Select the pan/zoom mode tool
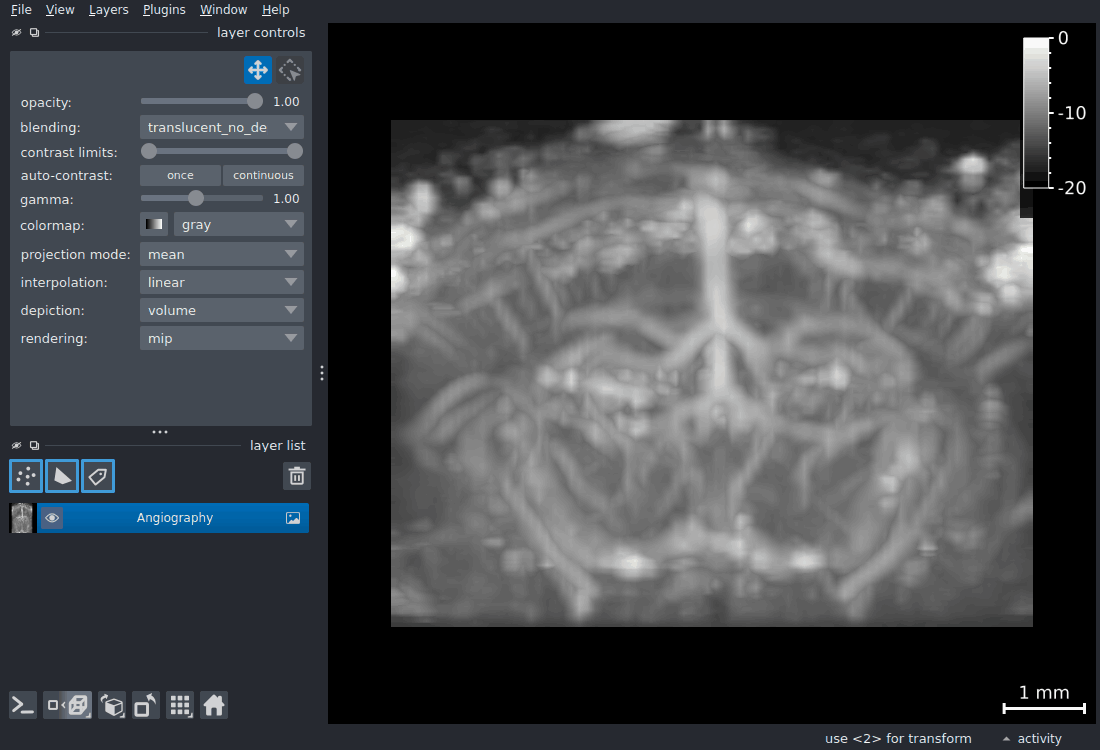Viewport: 1100px width, 750px height. point(257,70)
